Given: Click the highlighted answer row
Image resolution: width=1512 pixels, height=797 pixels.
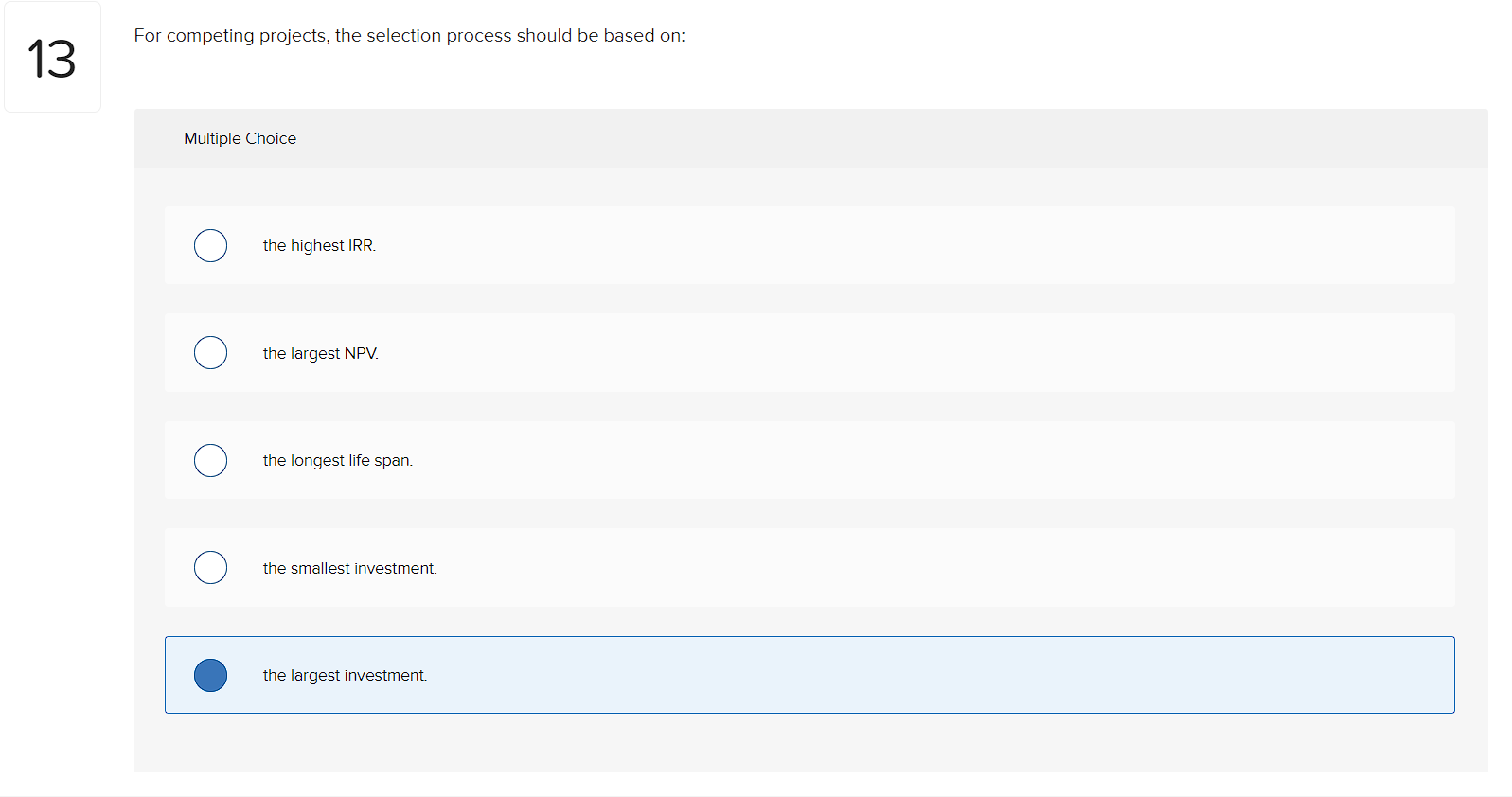Looking at the screenshot, I should [809, 675].
